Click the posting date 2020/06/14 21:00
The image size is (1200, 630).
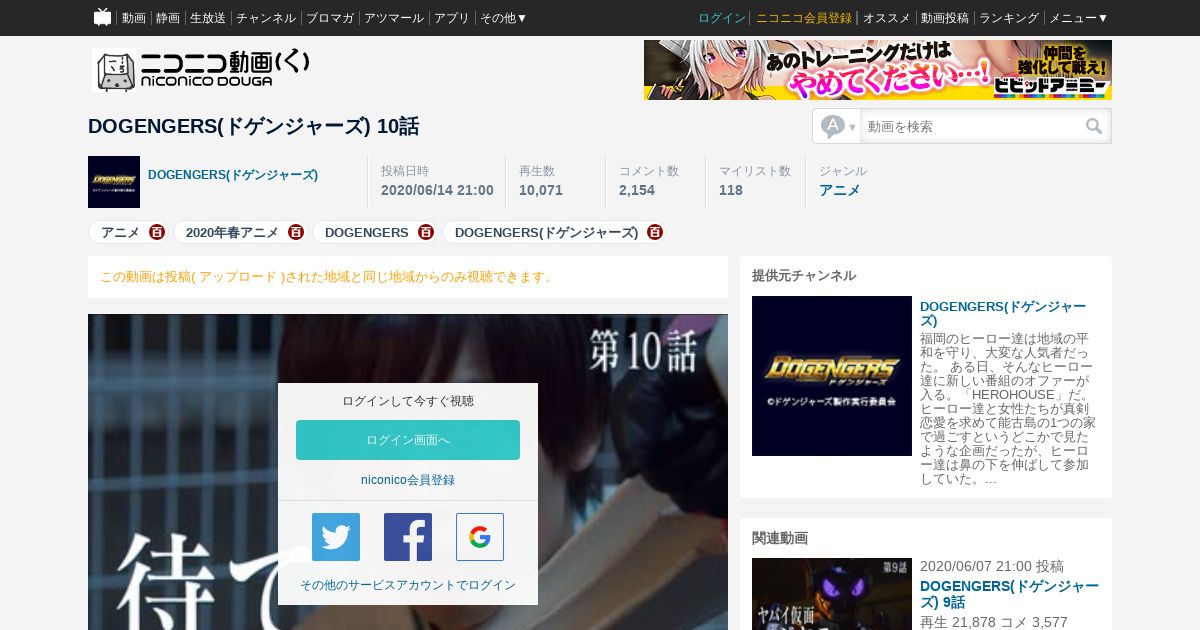tap(437, 190)
